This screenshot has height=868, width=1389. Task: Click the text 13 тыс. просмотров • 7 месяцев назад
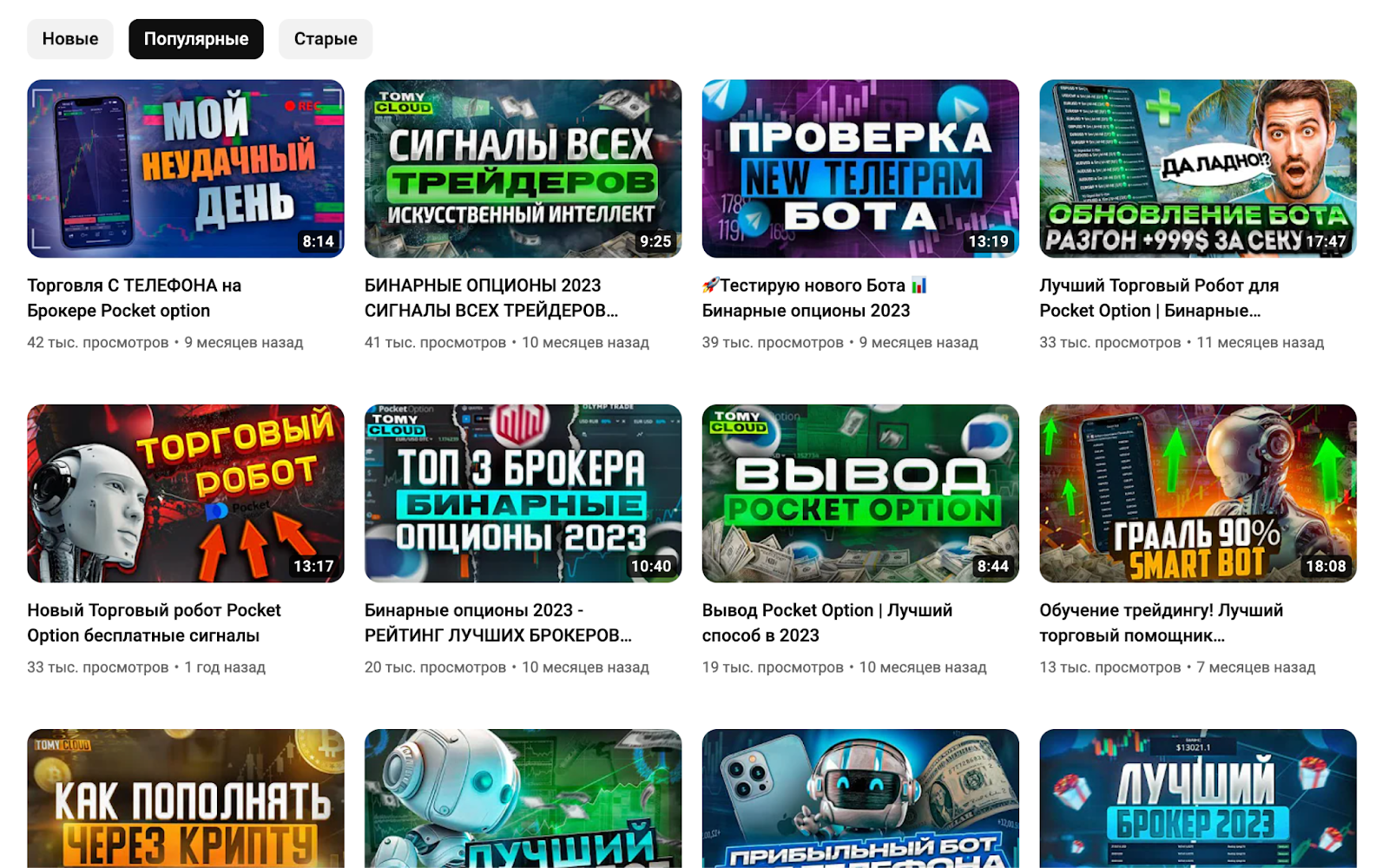1177,667
